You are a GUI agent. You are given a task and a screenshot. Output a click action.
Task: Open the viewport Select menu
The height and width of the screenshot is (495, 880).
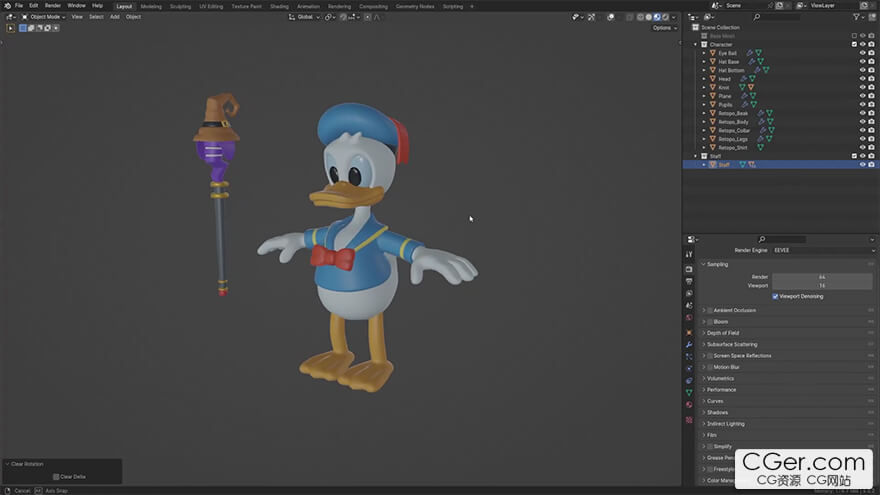point(96,17)
